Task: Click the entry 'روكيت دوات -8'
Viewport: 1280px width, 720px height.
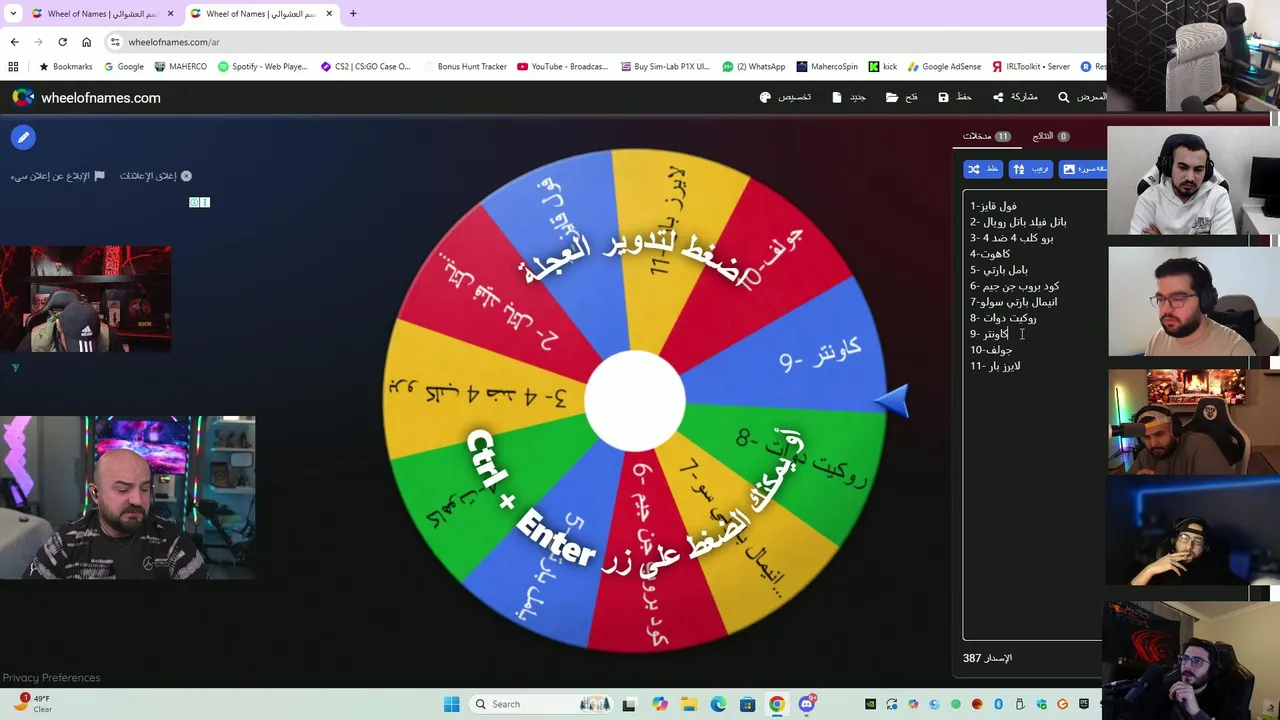Action: click(x=1003, y=318)
